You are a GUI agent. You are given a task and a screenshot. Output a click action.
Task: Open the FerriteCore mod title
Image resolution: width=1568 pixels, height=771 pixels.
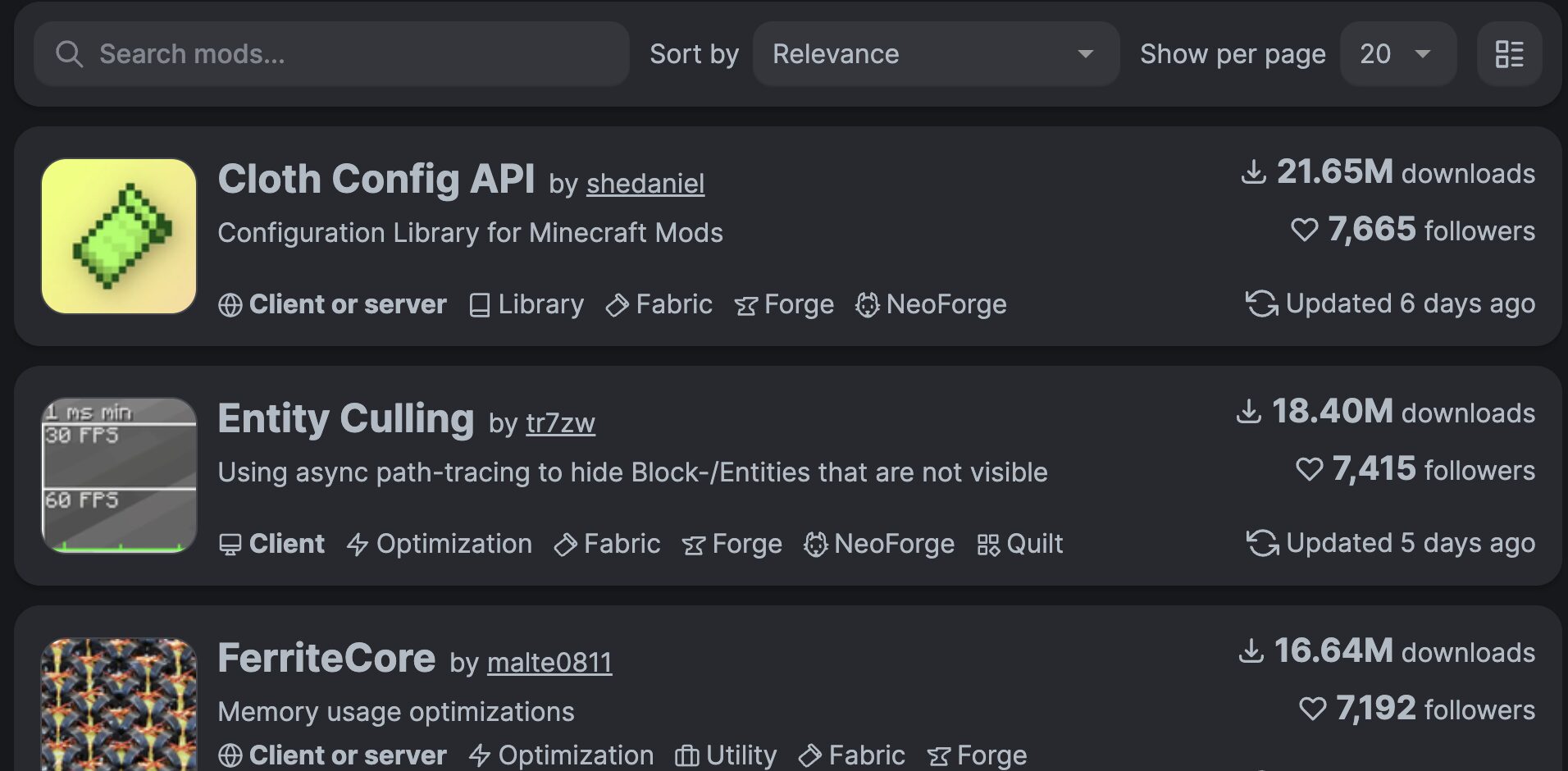point(326,658)
